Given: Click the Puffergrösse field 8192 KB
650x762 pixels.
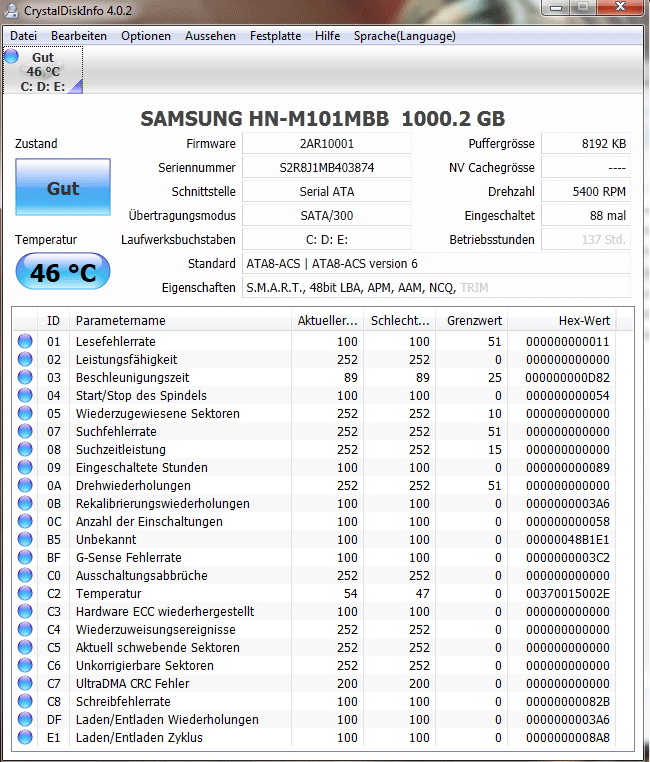Looking at the screenshot, I should [x=586, y=143].
